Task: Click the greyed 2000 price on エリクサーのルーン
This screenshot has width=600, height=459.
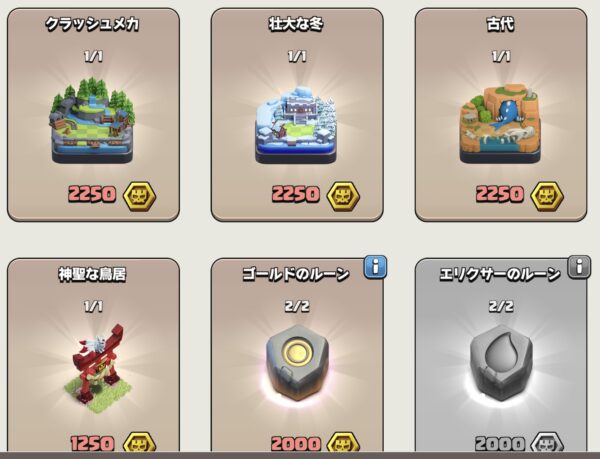Action: (500, 444)
